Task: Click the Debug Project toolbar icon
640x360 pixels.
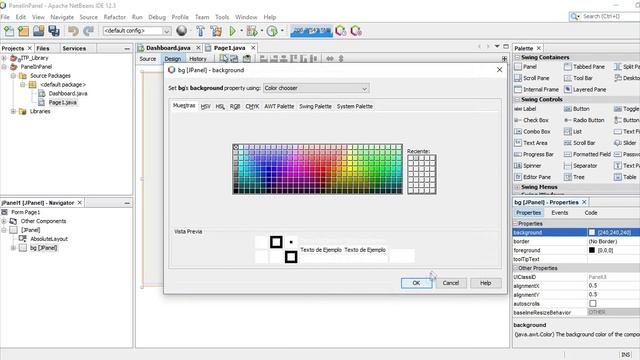Action: 252,31
